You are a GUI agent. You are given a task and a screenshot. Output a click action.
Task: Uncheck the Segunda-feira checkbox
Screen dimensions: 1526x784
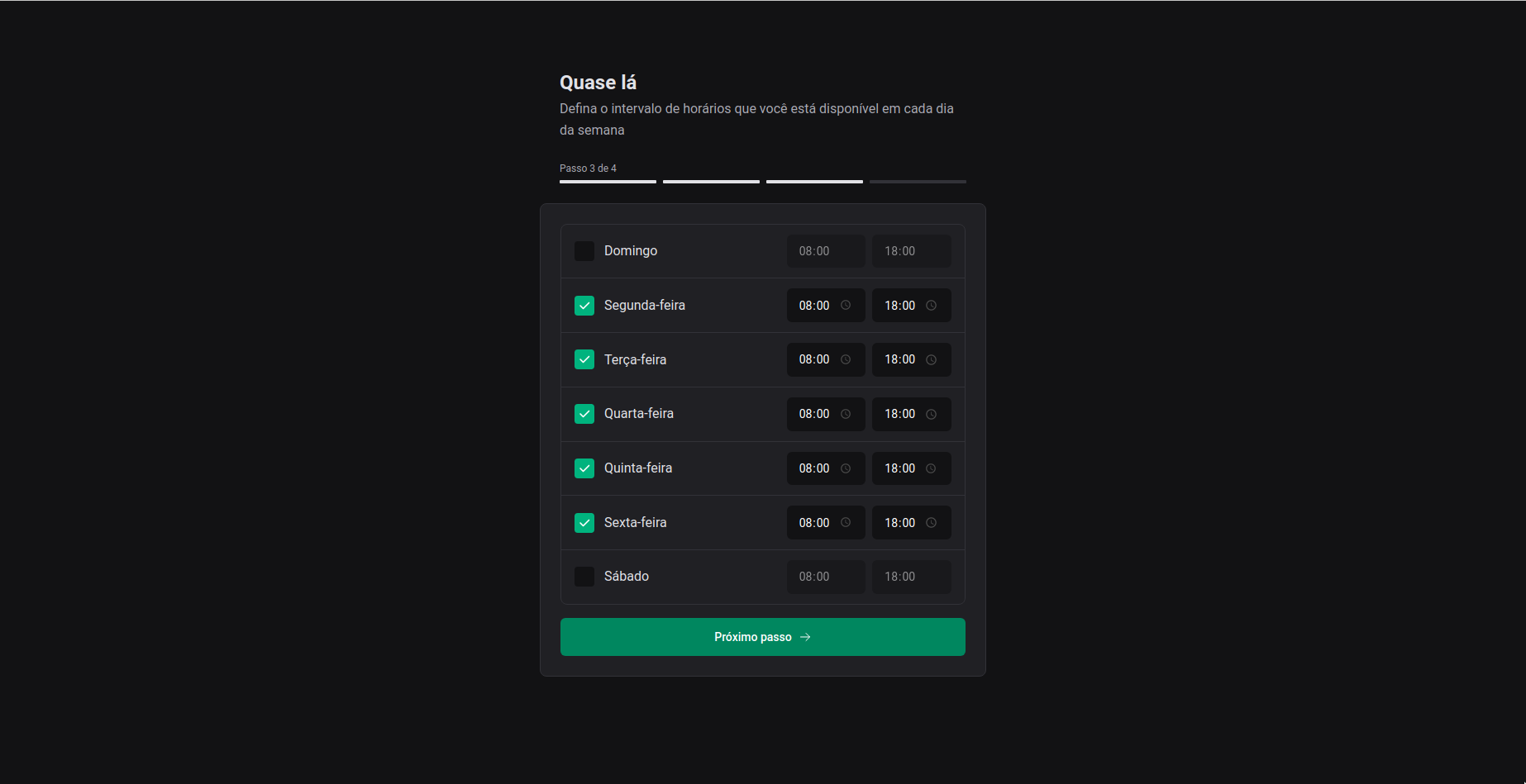tap(584, 306)
